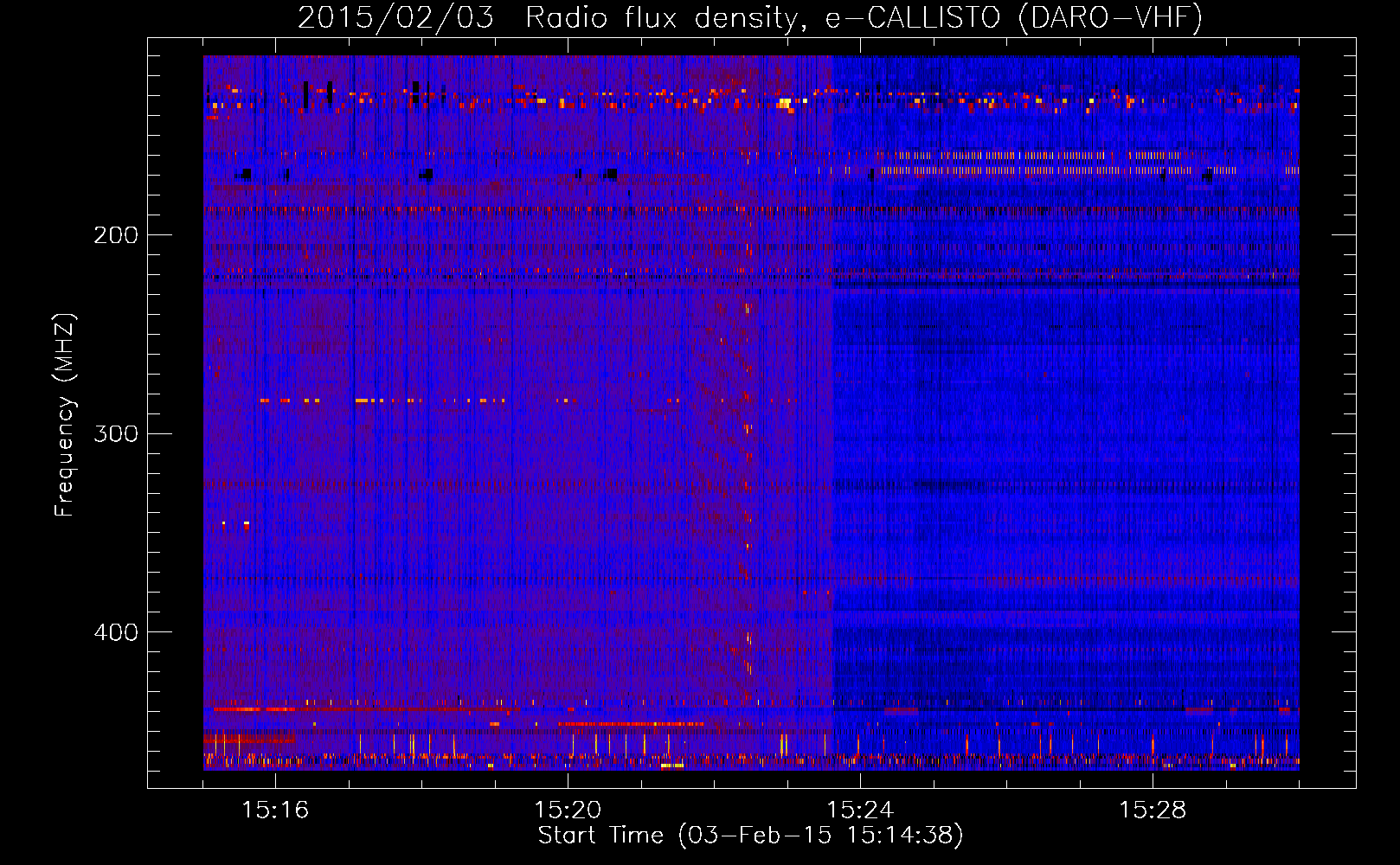Viewport: 1400px width, 865px height.
Task: Click the 15:24 time tick label
Action: click(860, 811)
